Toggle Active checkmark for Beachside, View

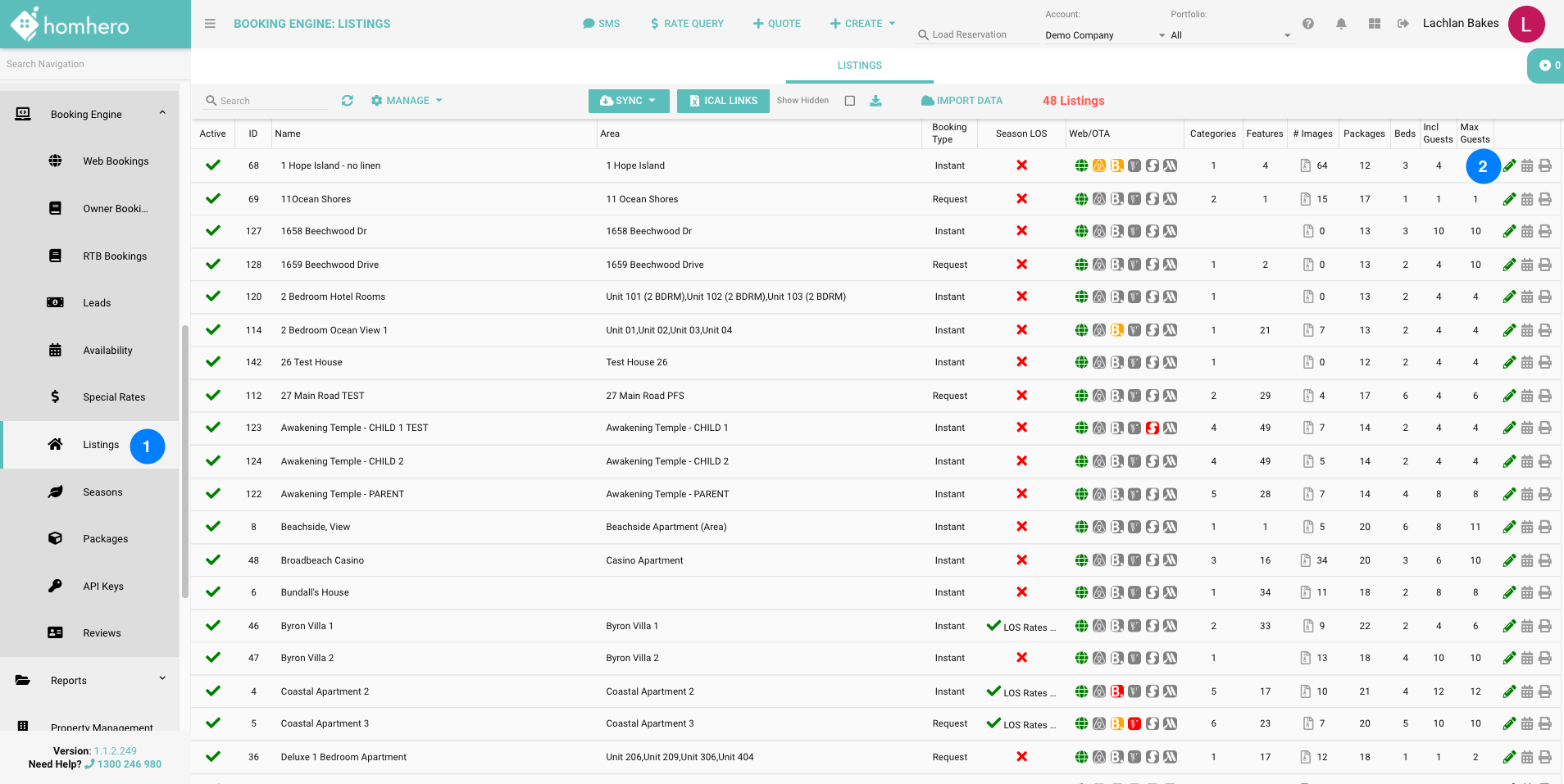coord(213,527)
